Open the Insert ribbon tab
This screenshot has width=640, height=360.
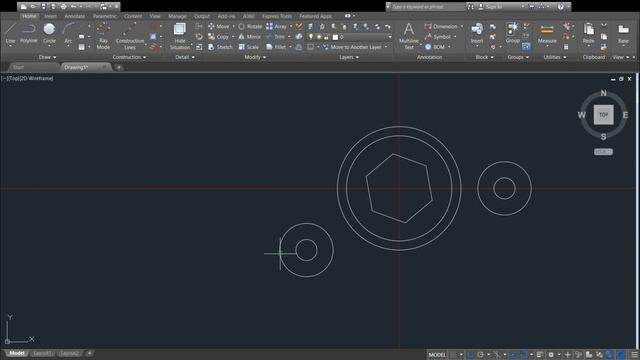pyautogui.click(x=51, y=16)
